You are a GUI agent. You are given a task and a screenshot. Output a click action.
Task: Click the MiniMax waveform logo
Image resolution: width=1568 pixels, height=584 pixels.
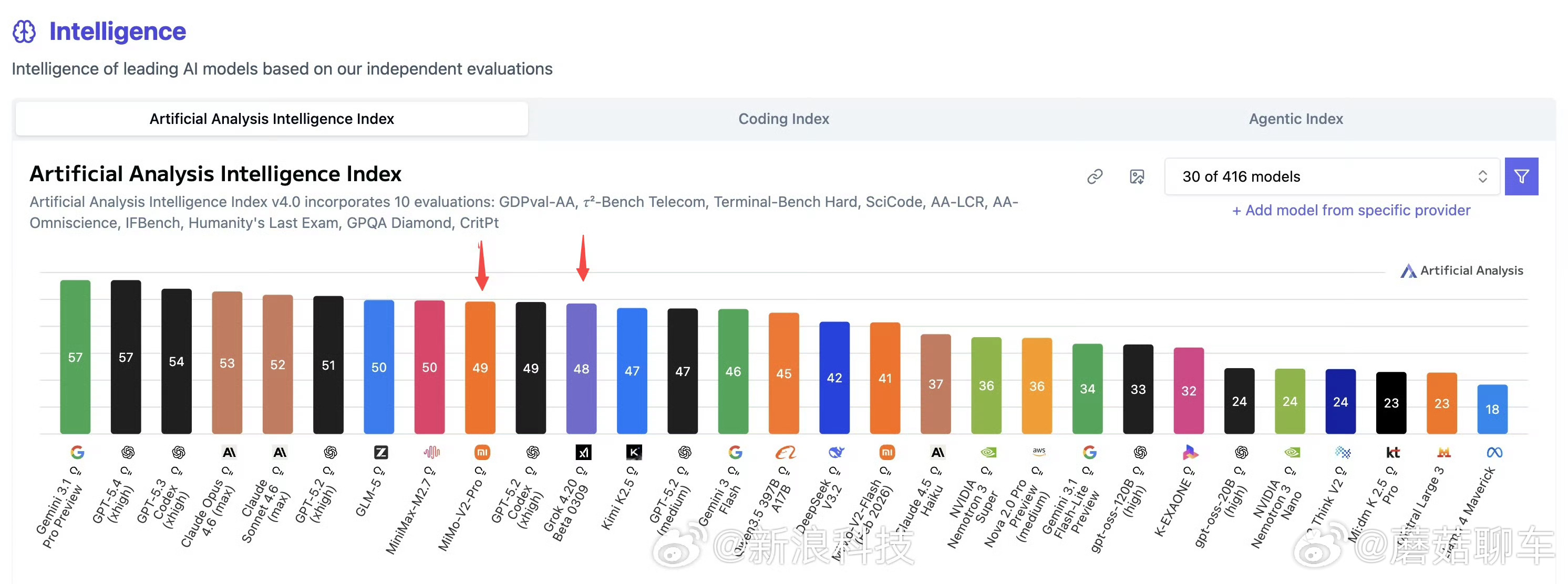point(431,452)
